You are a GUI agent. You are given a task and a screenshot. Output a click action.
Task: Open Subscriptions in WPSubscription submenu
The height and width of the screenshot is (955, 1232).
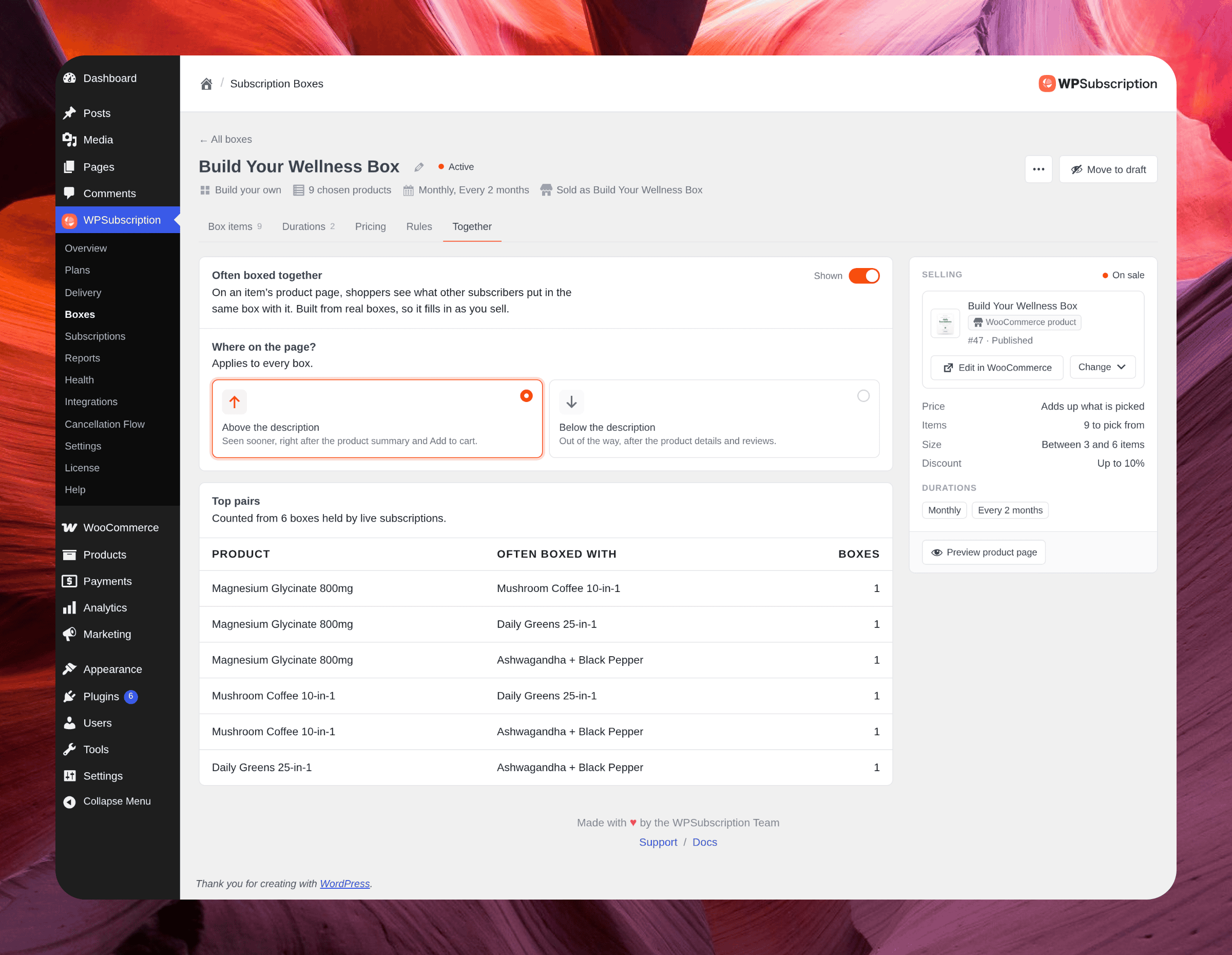pyautogui.click(x=95, y=336)
